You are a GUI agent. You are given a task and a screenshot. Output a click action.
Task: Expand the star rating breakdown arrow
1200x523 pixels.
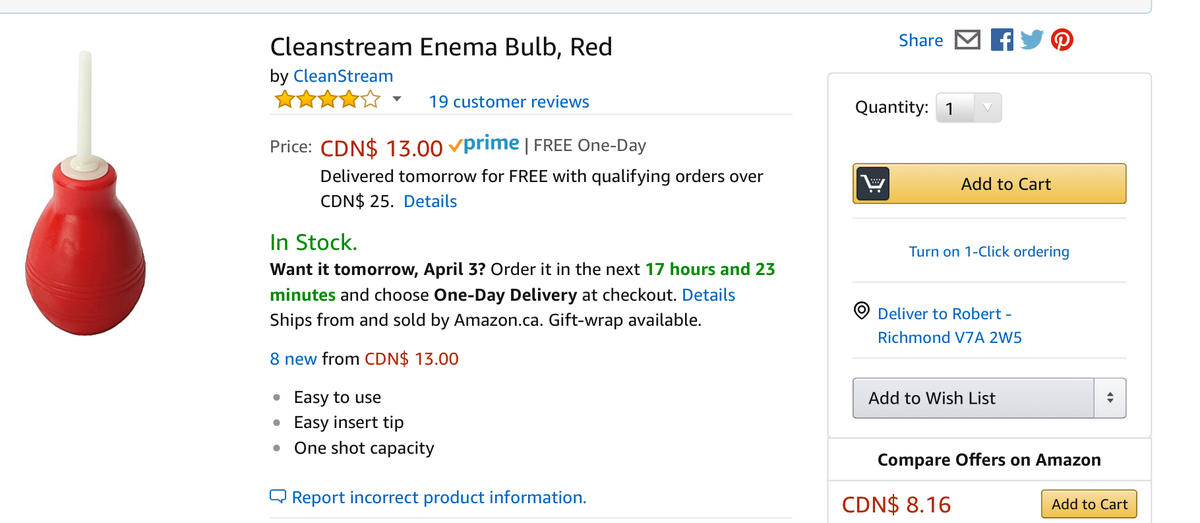point(396,100)
